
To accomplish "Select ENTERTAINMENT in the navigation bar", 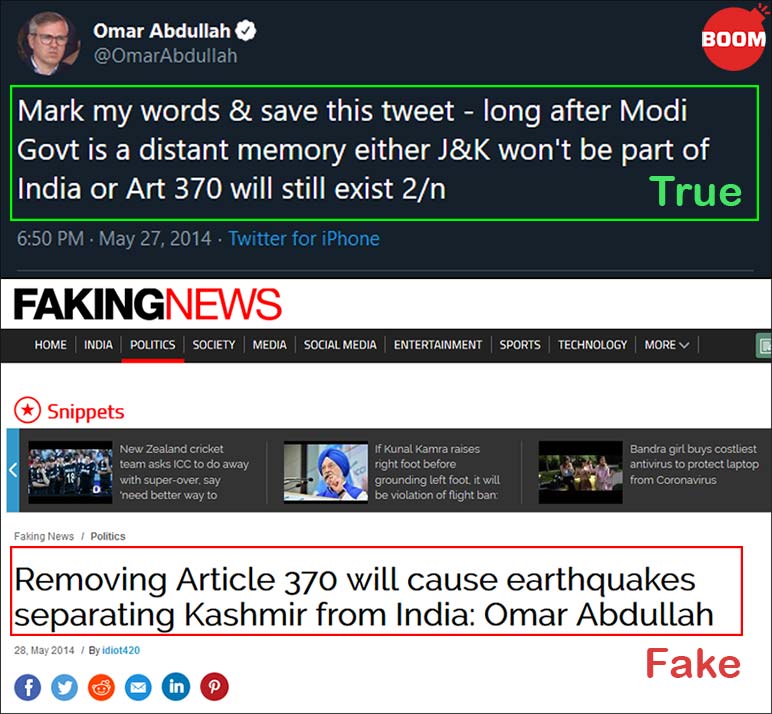I will point(438,345).
